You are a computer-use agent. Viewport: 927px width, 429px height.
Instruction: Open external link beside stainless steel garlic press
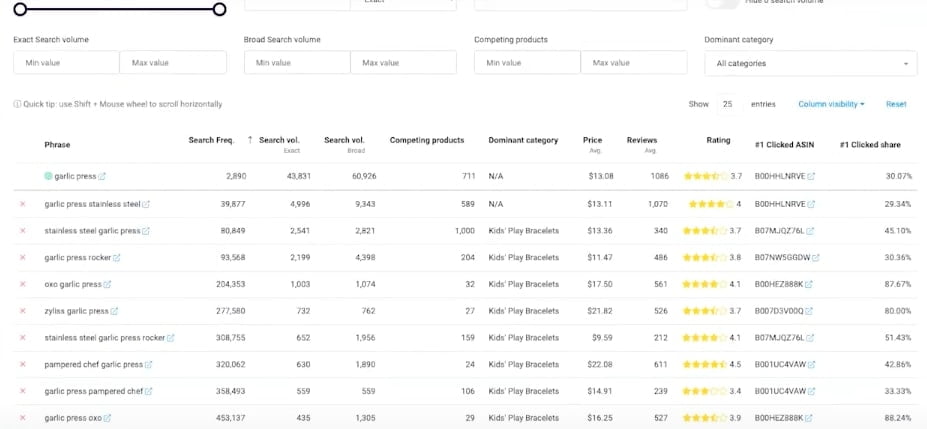pyautogui.click(x=146, y=231)
